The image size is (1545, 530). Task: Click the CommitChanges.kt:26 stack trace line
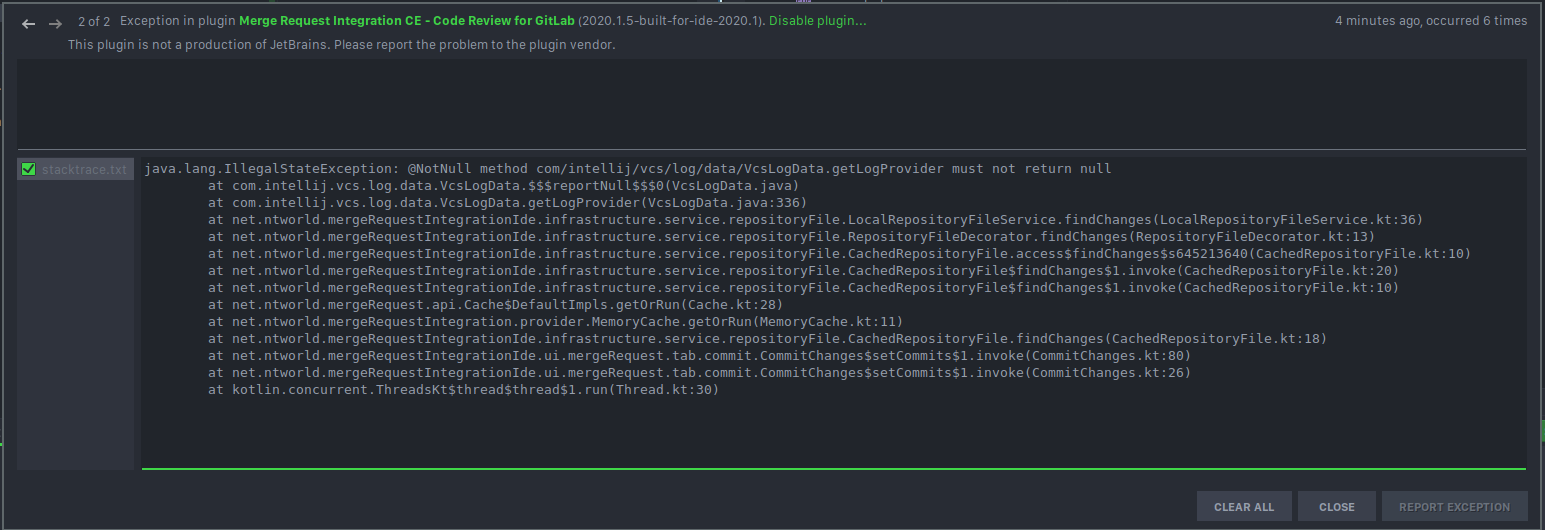coord(699,373)
